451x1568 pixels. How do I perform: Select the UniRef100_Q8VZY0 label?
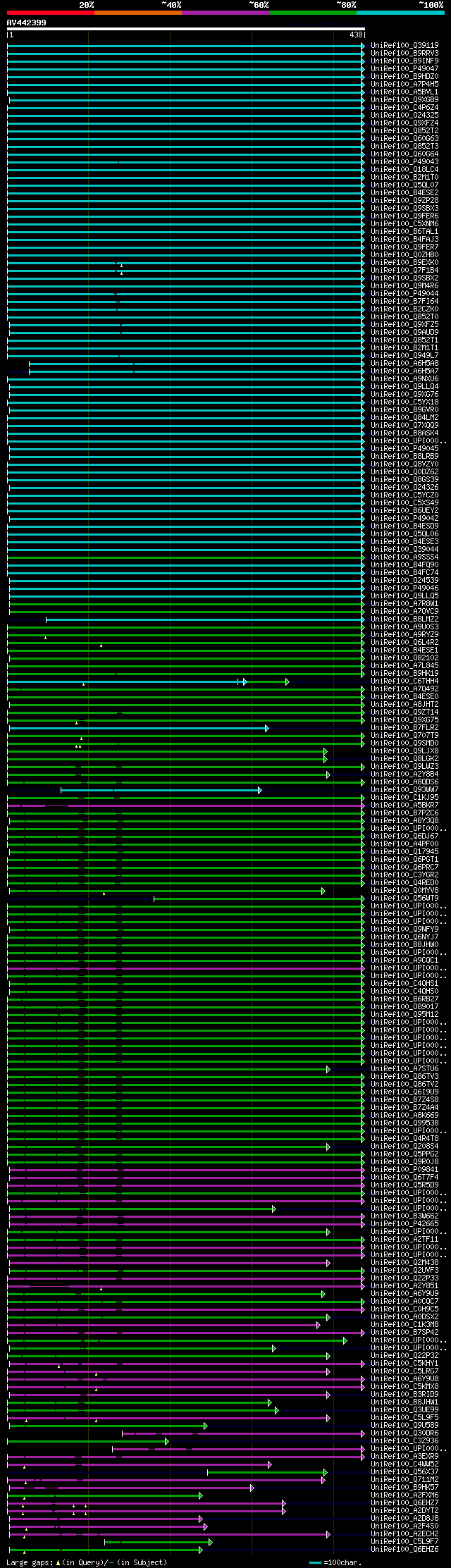[404, 464]
